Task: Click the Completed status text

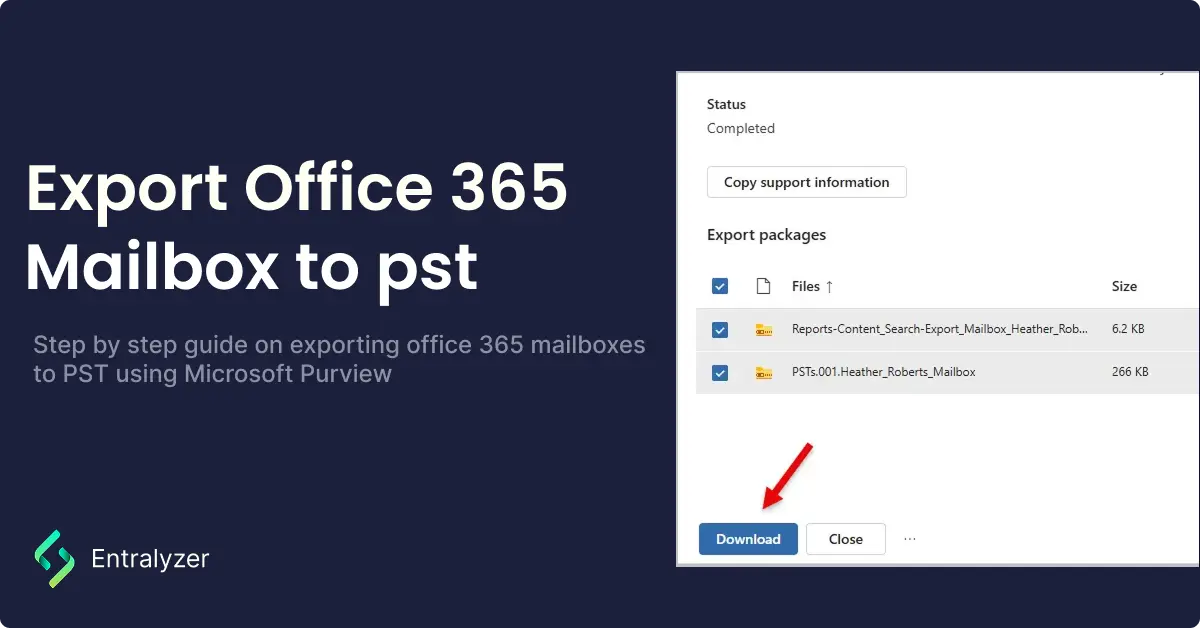Action: pos(741,128)
